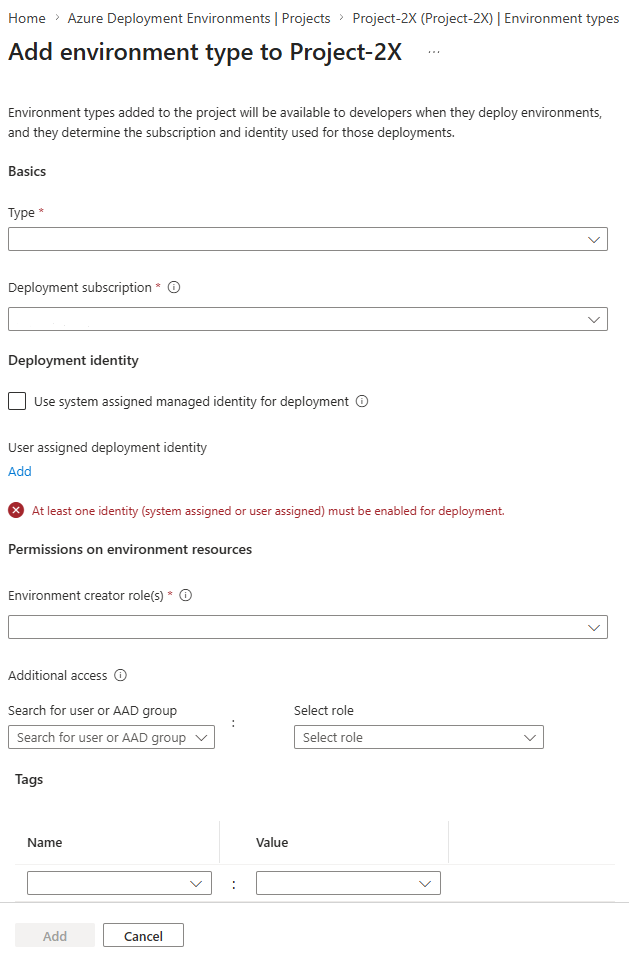Click info icon next to Environment creator role(s)
The height and width of the screenshot is (959, 629).
pyautogui.click(x=185, y=595)
